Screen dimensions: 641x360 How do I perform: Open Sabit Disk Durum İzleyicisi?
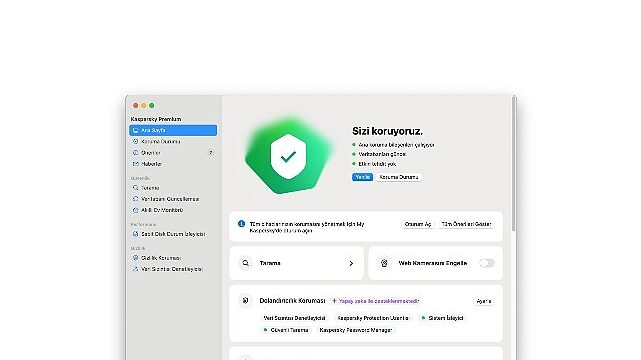coord(173,234)
